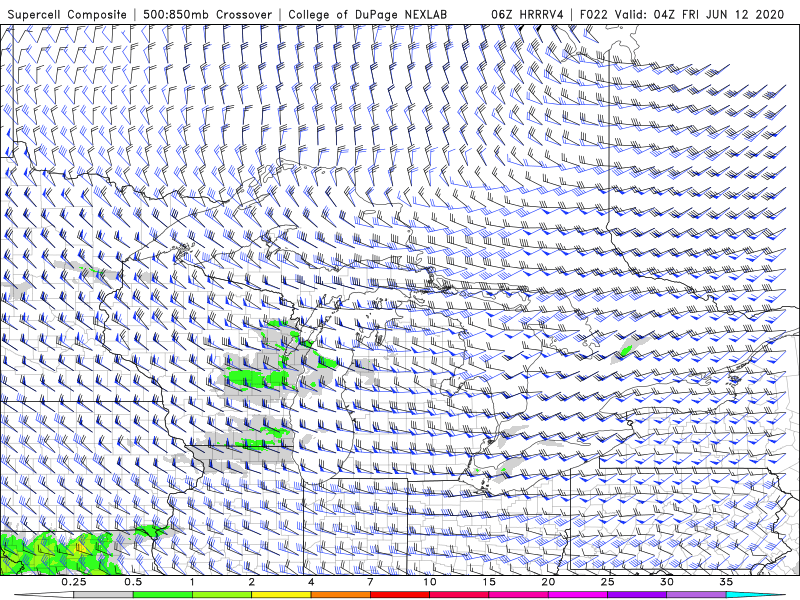Click the legend value label 20

[548, 582]
